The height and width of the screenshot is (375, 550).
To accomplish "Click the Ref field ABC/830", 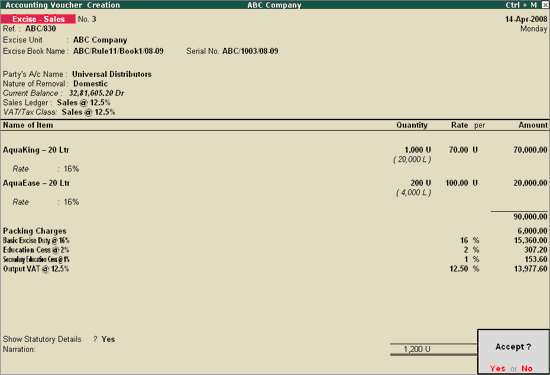I will coord(40,29).
